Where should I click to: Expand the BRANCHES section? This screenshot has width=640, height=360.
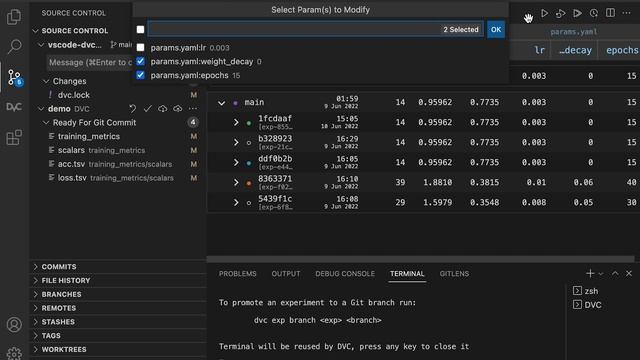click(118, 294)
